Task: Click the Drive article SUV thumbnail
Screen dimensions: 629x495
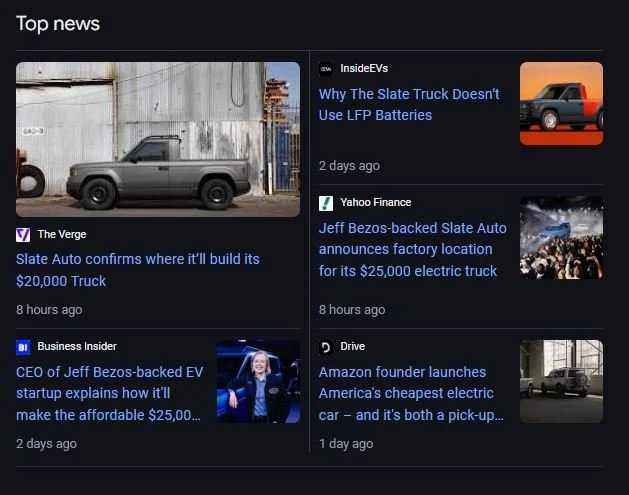Action: (561, 381)
